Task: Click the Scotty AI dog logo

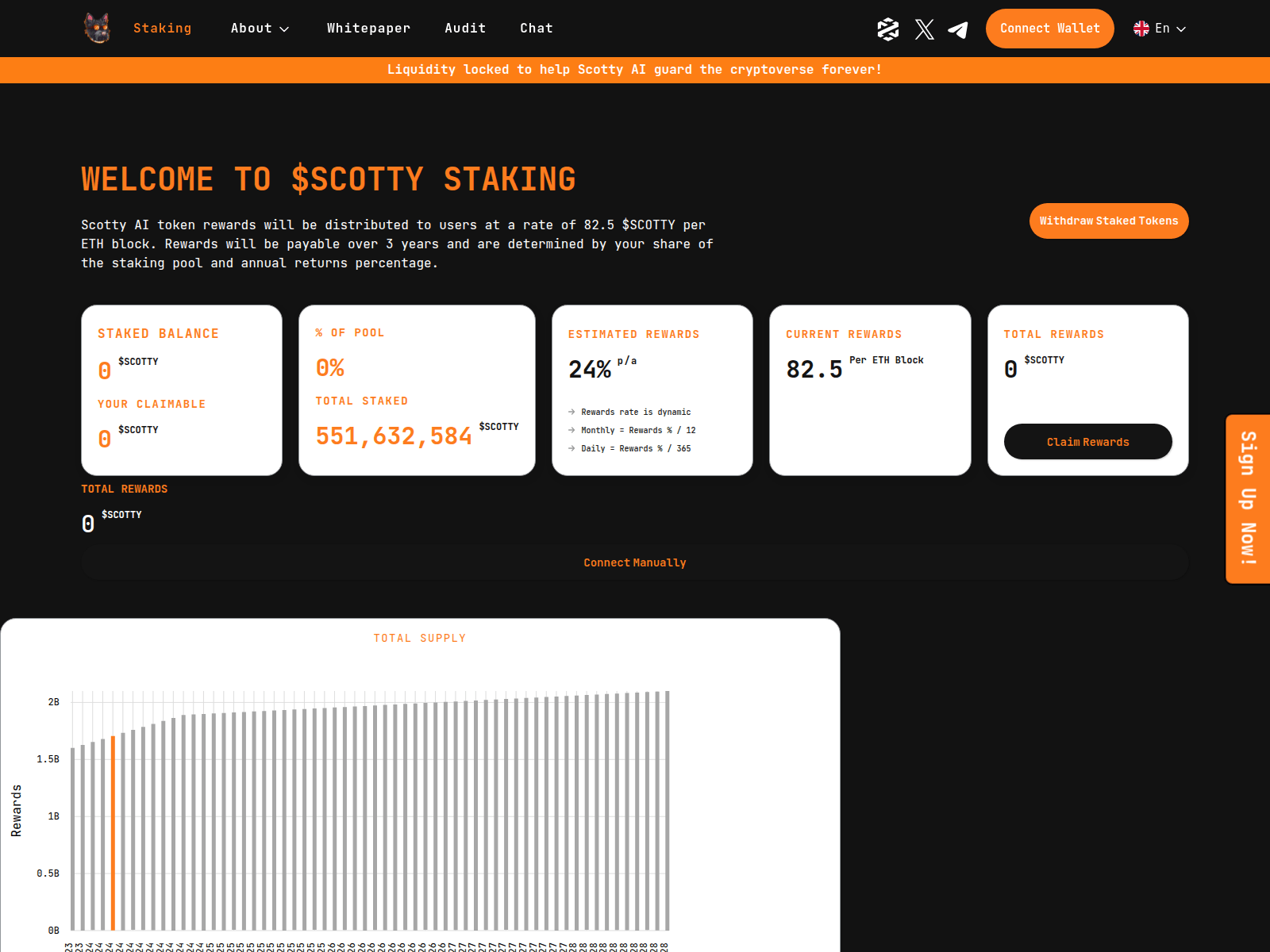Action: [x=97, y=29]
